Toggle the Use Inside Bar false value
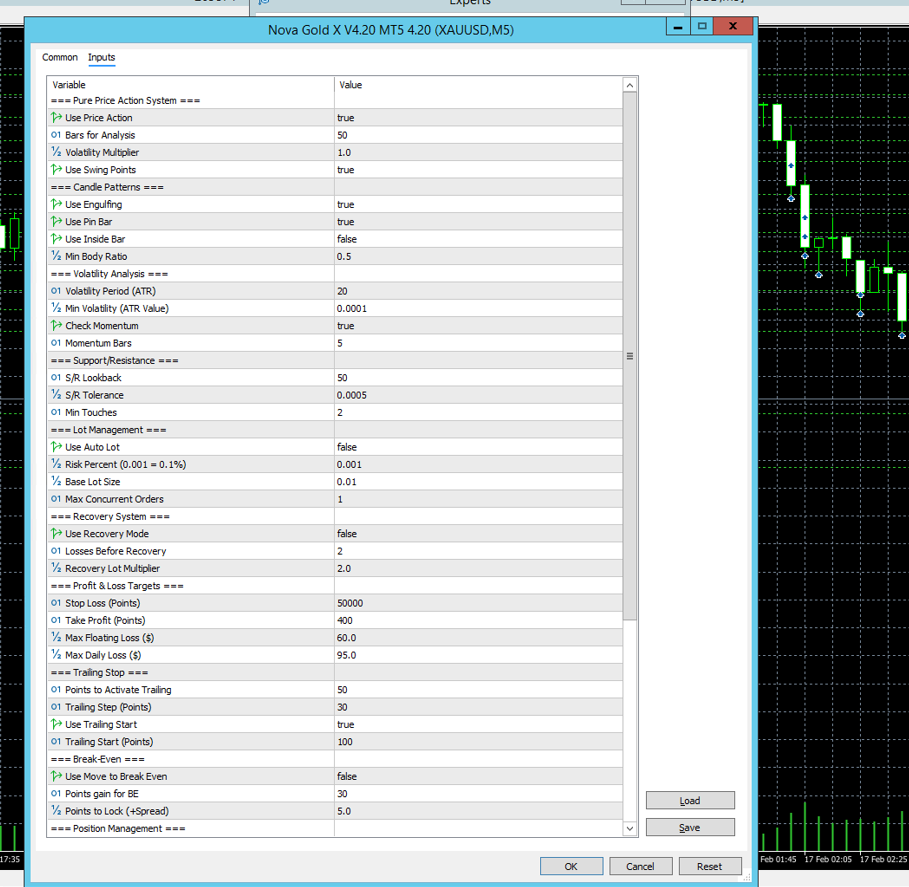 [x=478, y=239]
